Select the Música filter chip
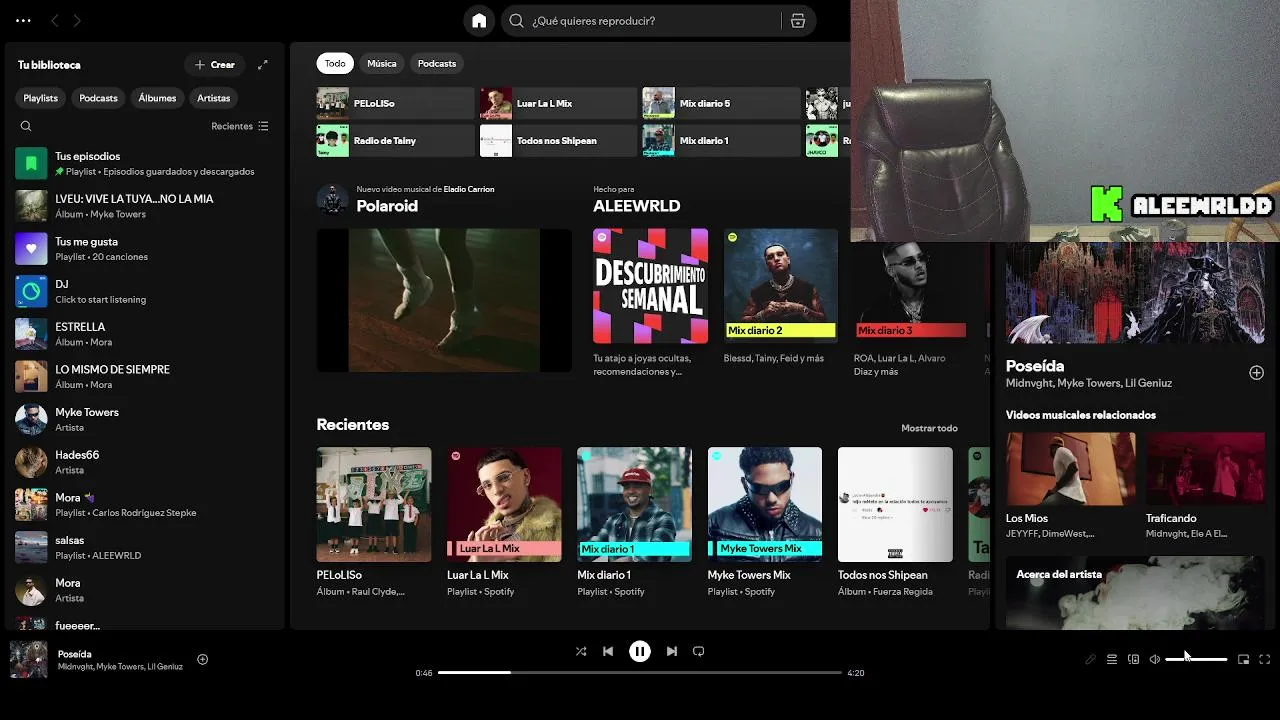Viewport: 1280px width, 720px height. (x=382, y=63)
